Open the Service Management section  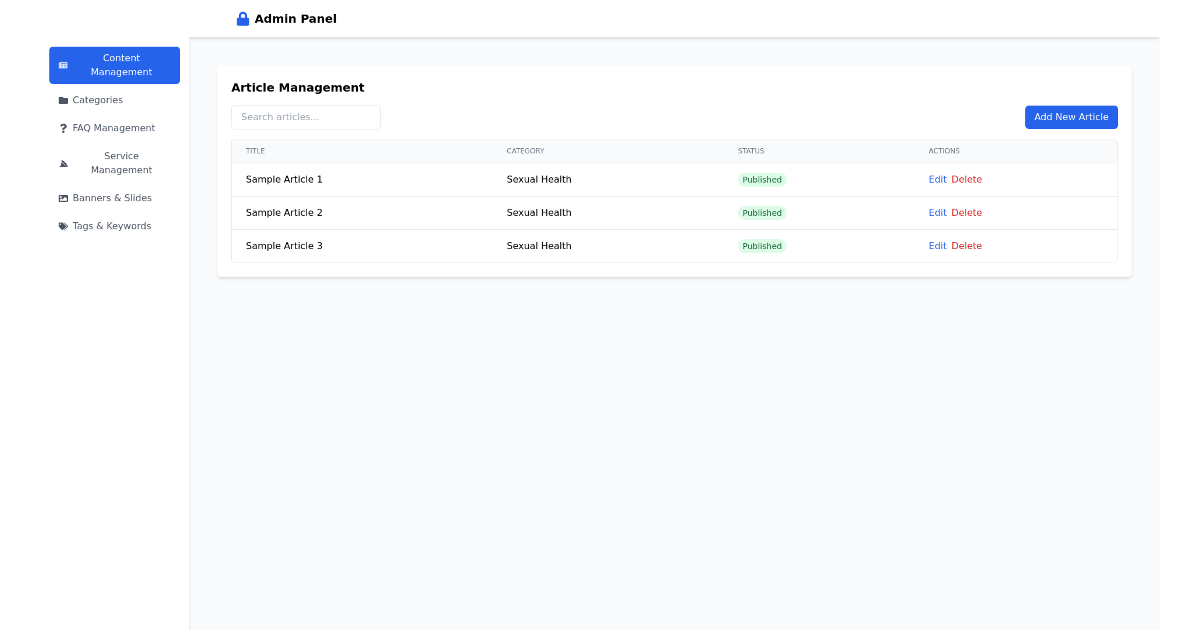click(121, 162)
